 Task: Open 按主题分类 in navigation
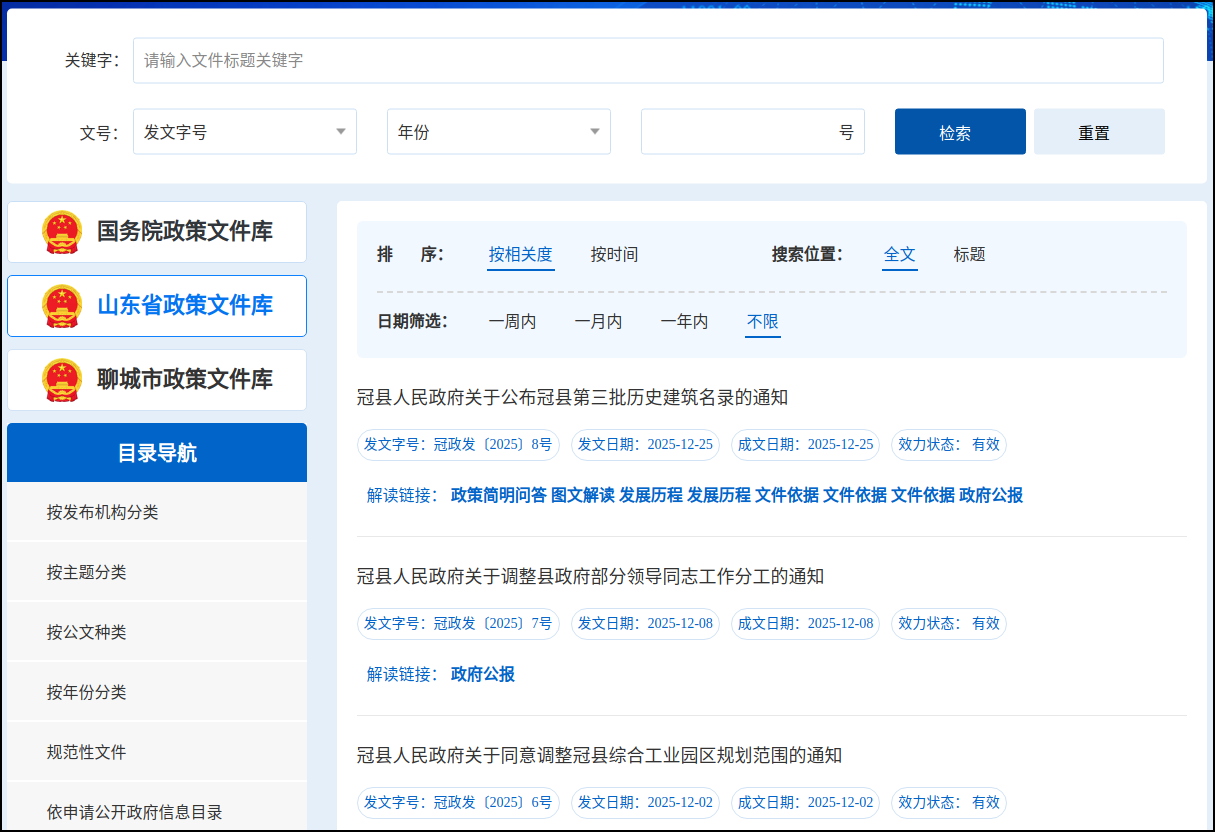pyautogui.click(x=157, y=572)
